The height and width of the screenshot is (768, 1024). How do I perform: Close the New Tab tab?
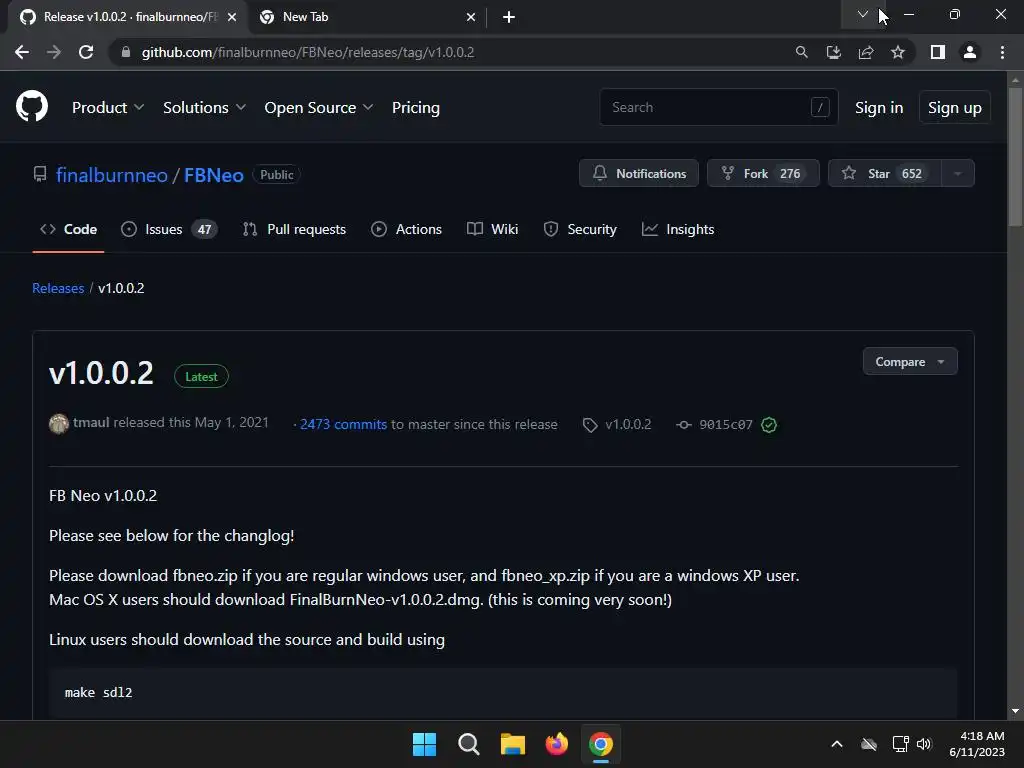pos(471,17)
